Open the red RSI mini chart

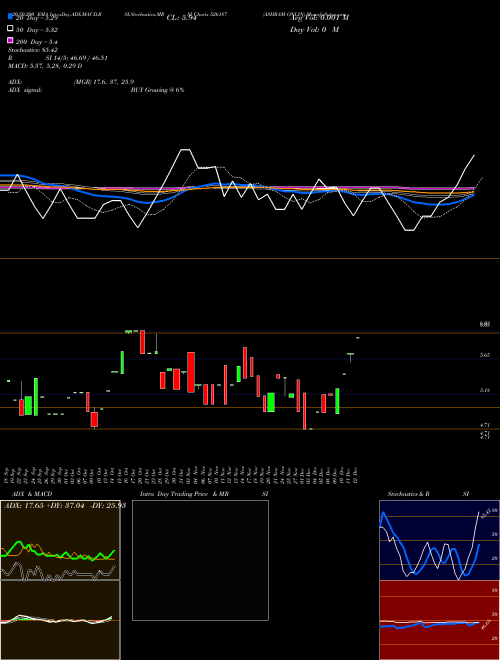point(439,620)
